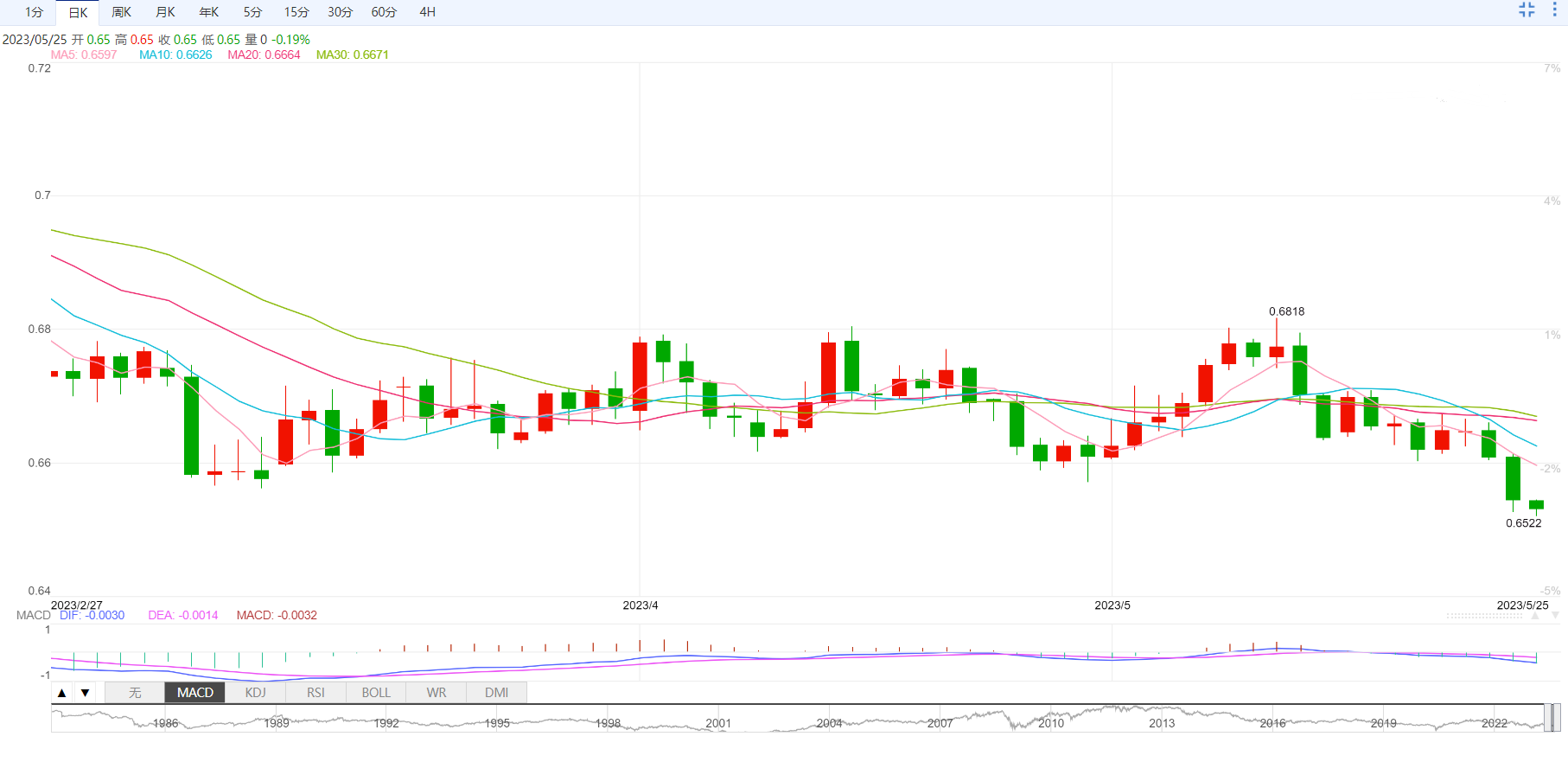Click the MA5: 0.6597 legend label

[84, 54]
